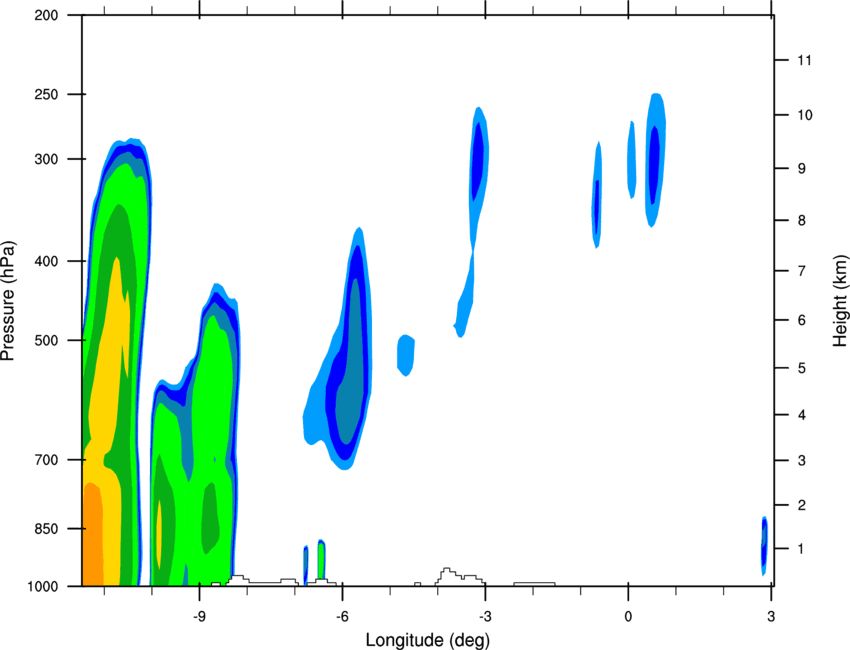Click the Longitude (deg) axis title
The height and width of the screenshot is (650, 850).
[x=428, y=640]
